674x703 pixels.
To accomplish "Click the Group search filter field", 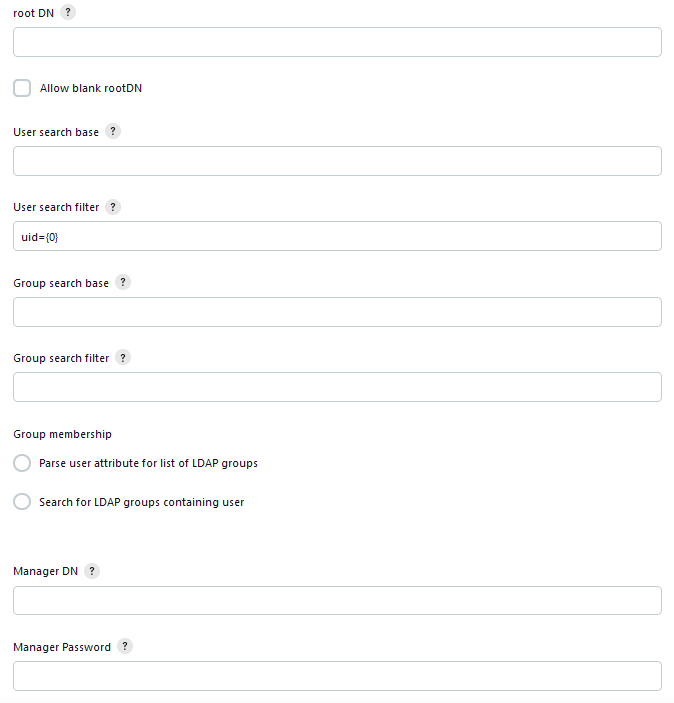I will pyautogui.click(x=337, y=387).
